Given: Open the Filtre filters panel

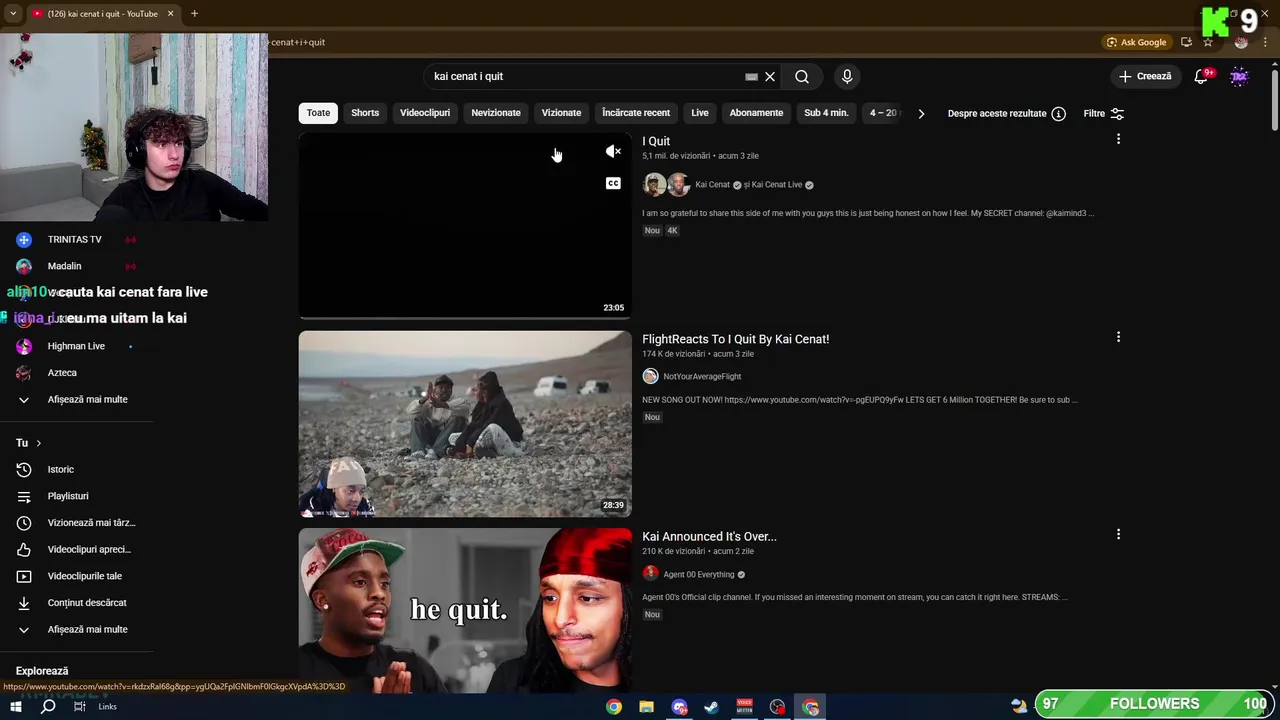Looking at the screenshot, I should (1104, 113).
